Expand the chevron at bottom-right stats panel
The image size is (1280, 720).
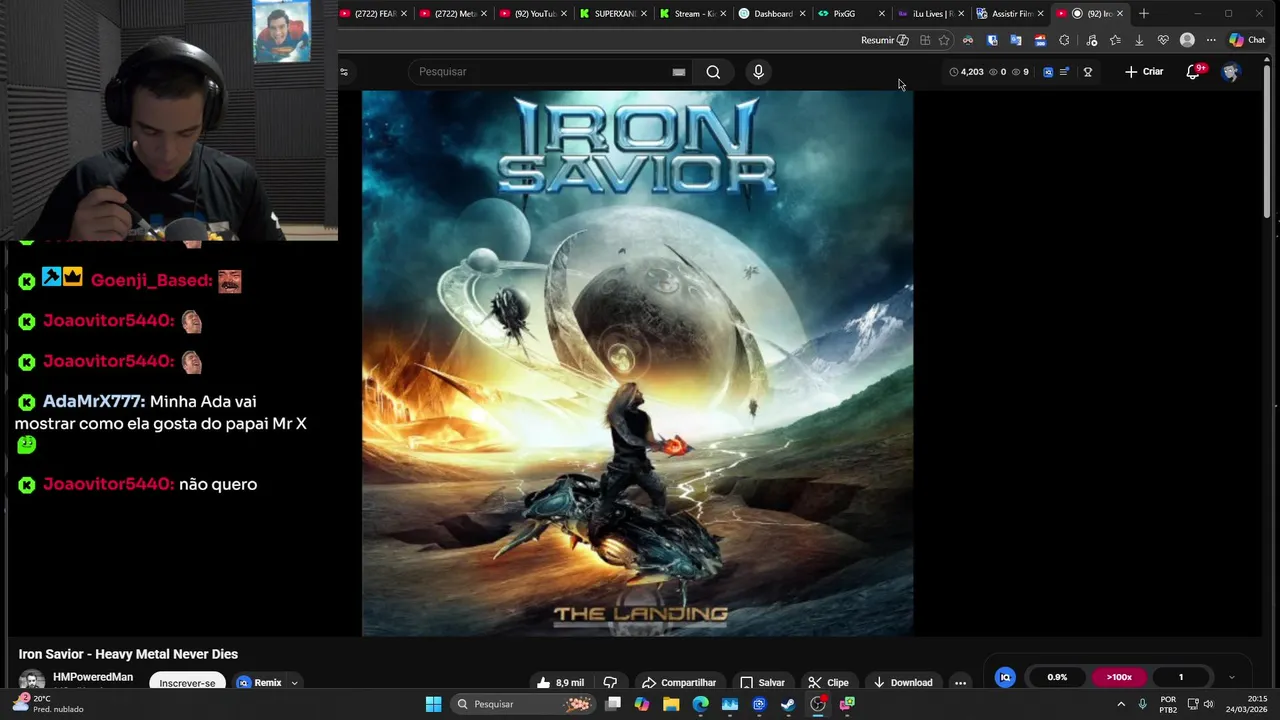click(x=1231, y=677)
